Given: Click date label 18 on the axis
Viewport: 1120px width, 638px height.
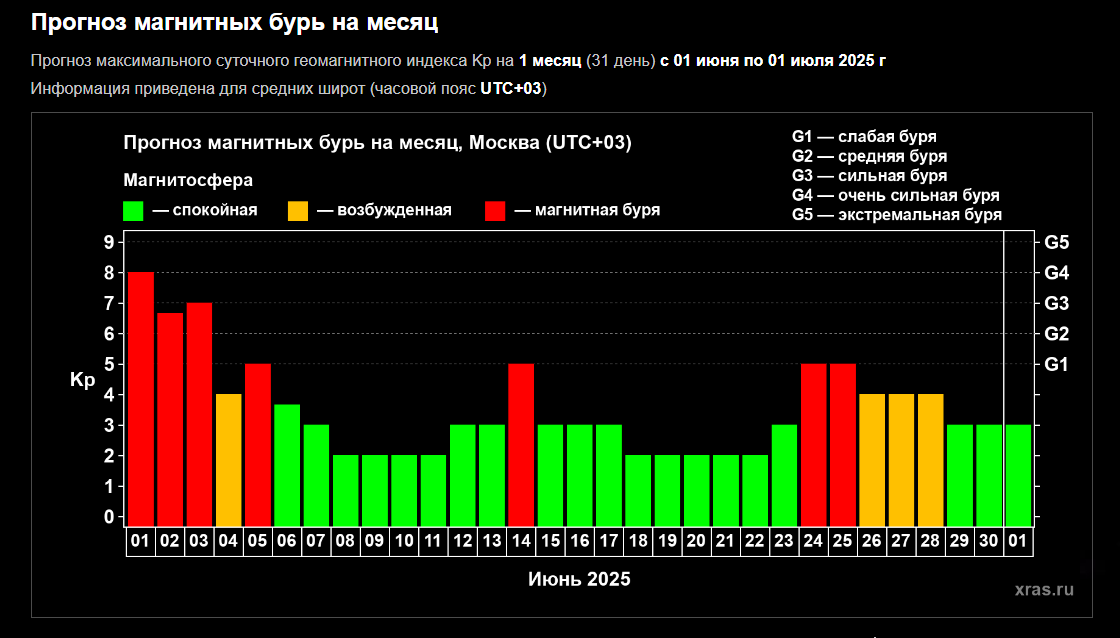Looking at the screenshot, I should click(x=638, y=541).
